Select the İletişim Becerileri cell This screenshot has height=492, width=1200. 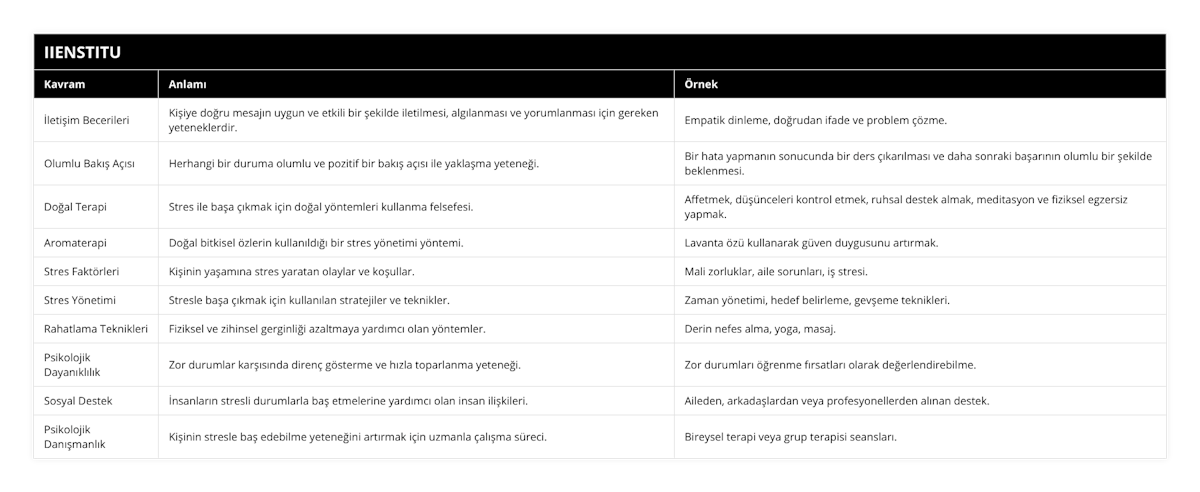click(x=88, y=120)
